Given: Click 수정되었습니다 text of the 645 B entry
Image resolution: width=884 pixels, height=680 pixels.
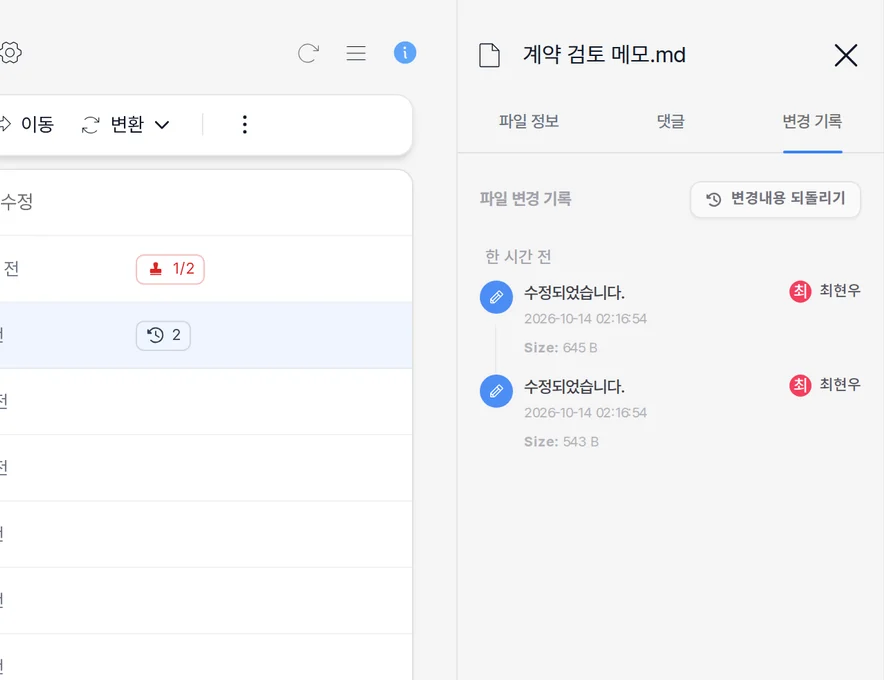Looking at the screenshot, I should tap(574, 293).
